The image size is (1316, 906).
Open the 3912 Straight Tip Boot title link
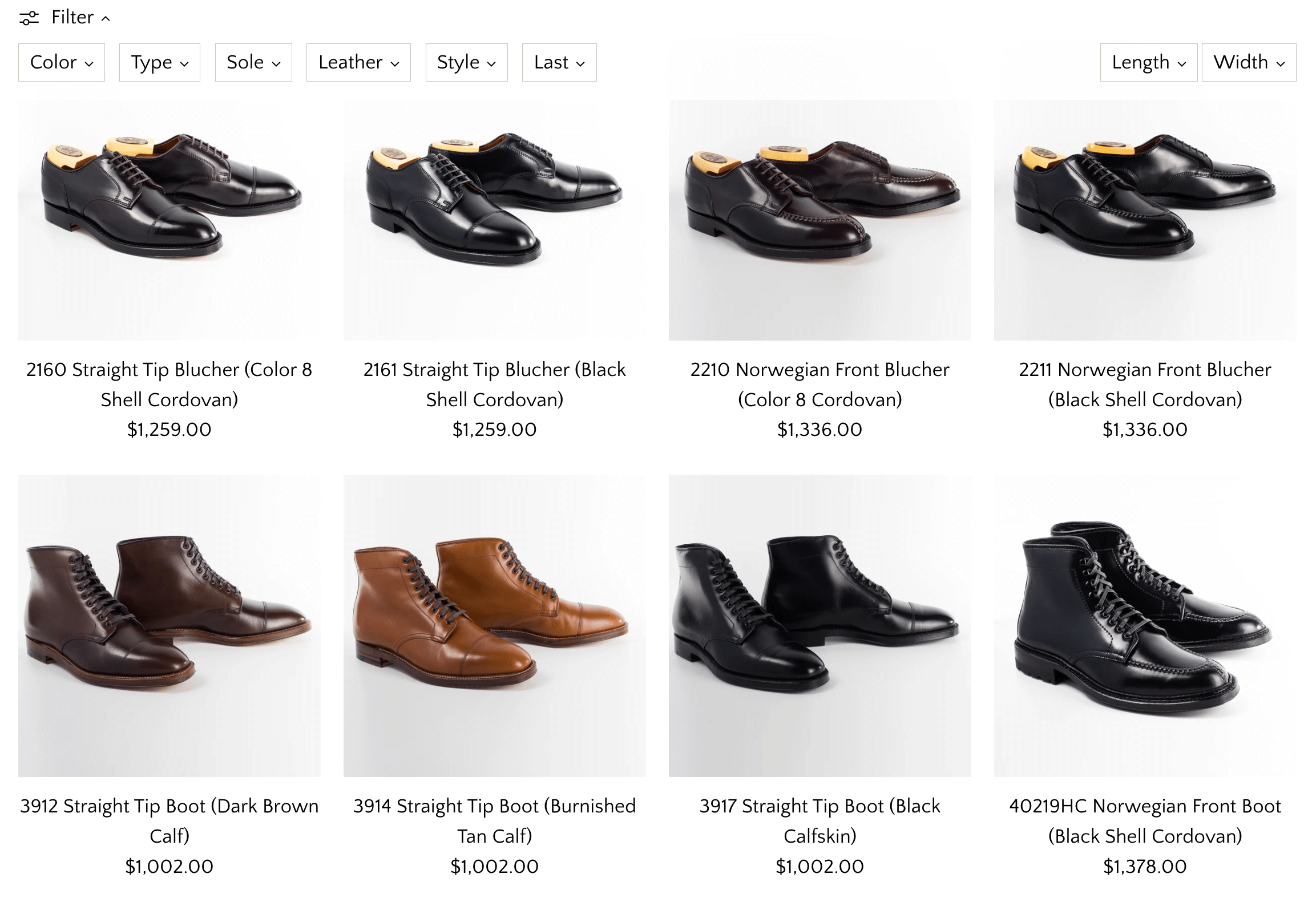169,820
